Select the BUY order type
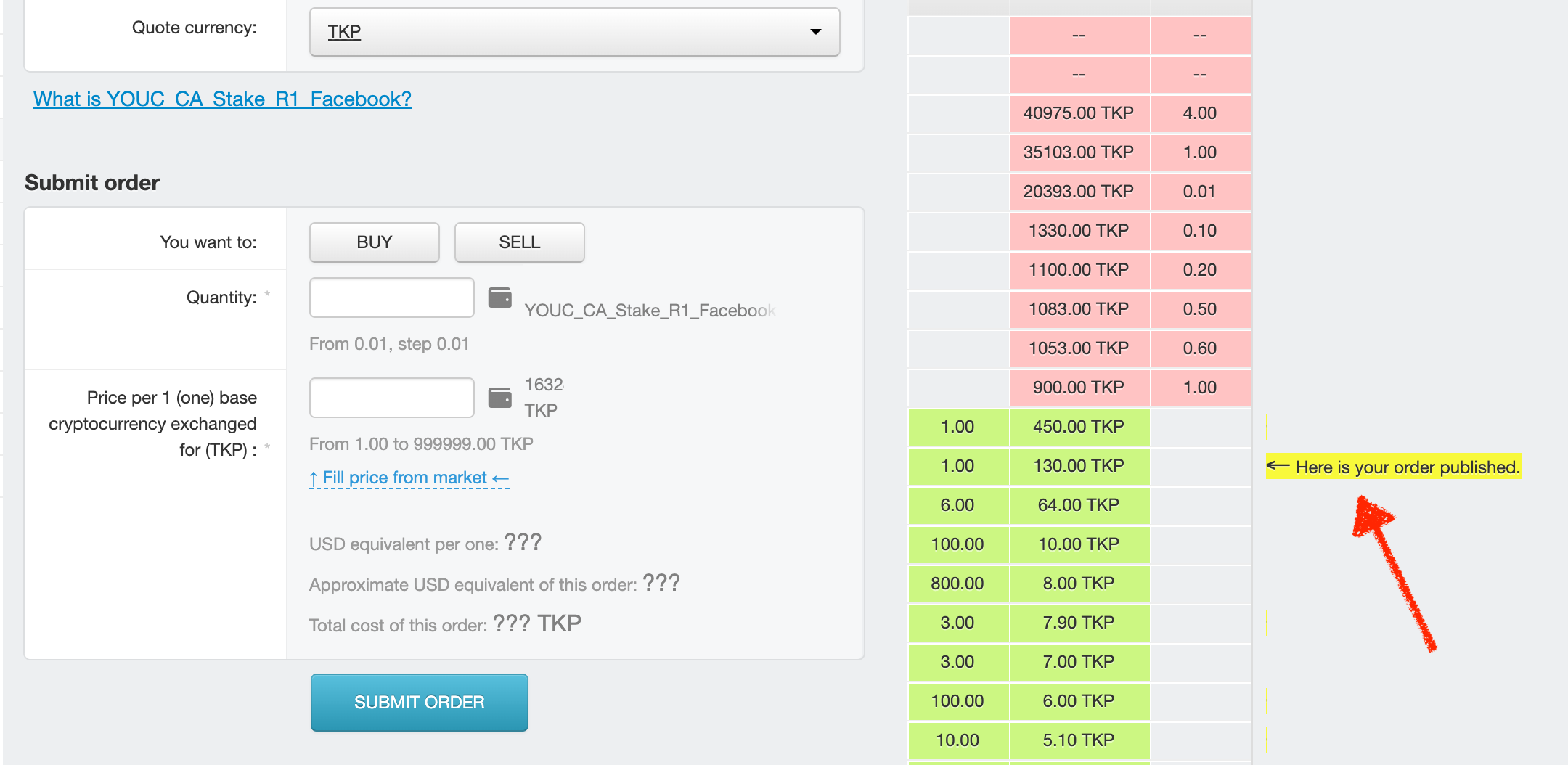1568x765 pixels. pyautogui.click(x=374, y=242)
